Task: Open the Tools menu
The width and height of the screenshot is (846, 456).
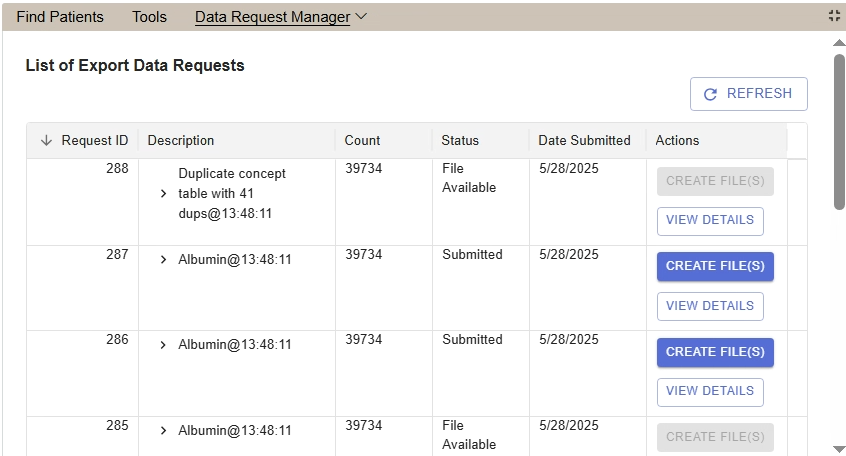Action: click(149, 17)
